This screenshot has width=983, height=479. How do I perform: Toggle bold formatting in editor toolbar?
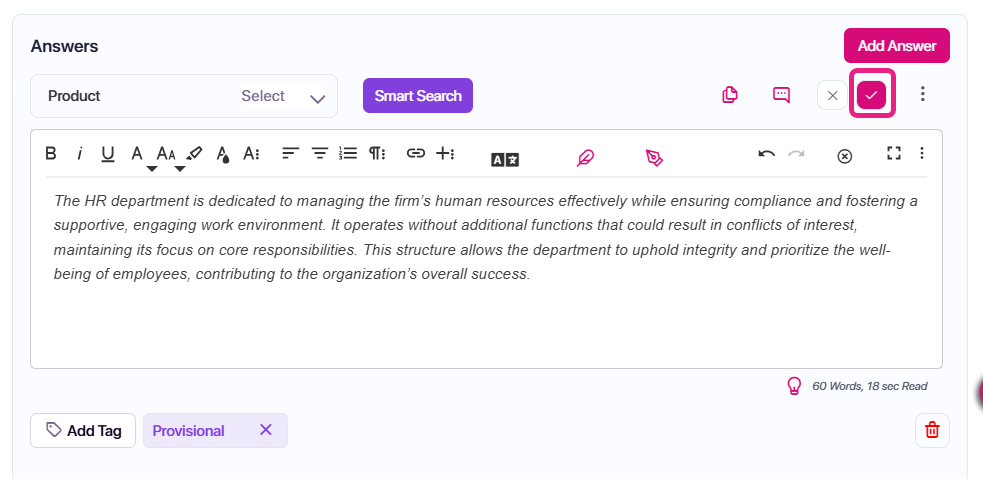(51, 153)
